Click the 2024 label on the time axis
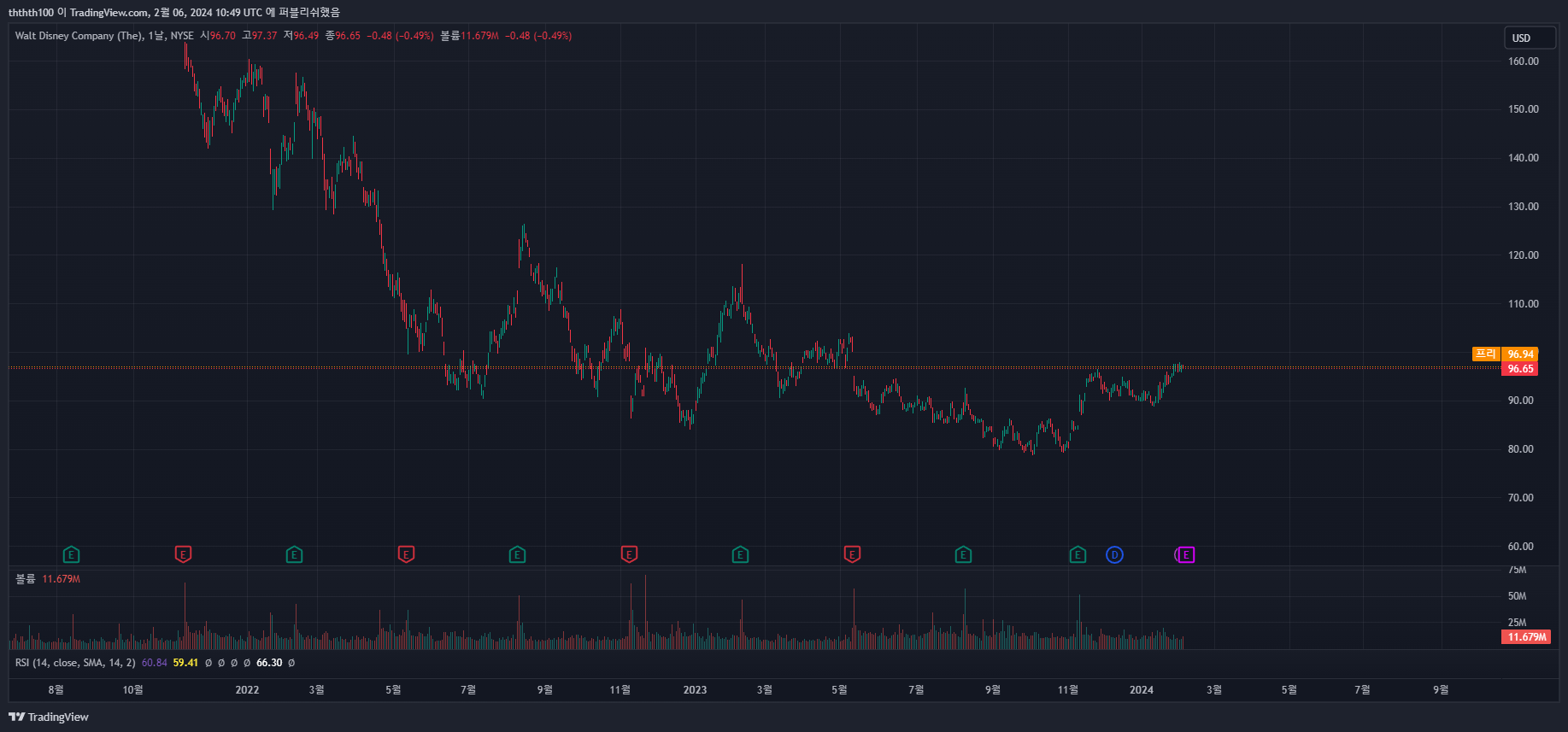 1142,690
